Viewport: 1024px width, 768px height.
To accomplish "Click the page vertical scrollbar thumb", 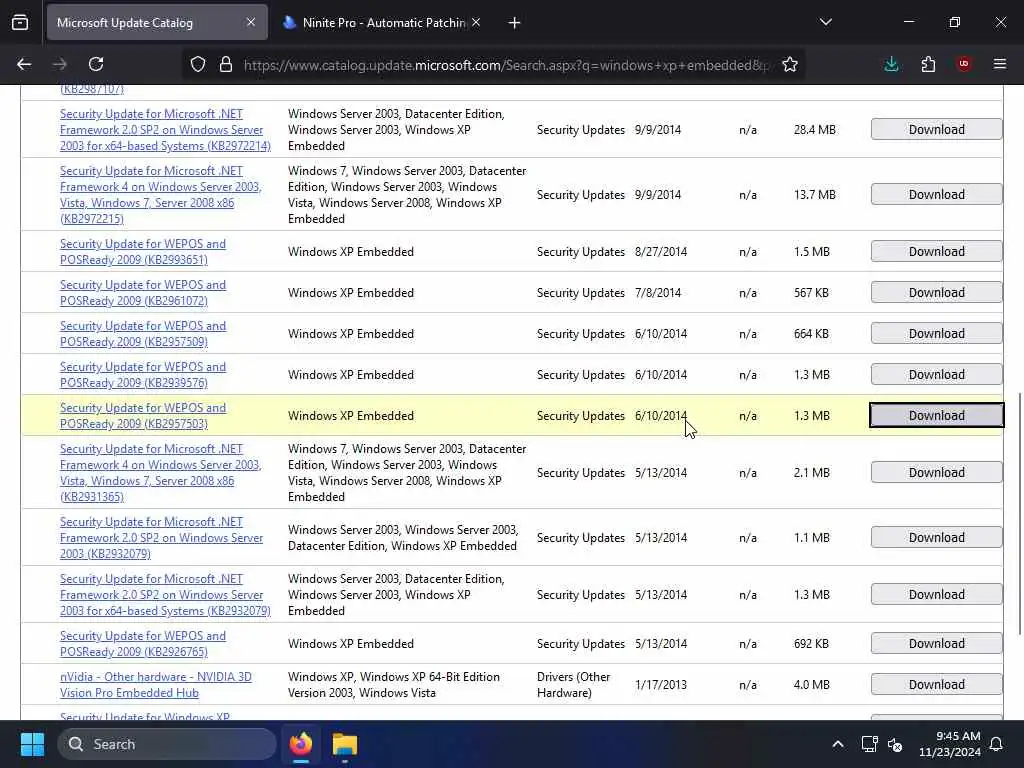I will (x=1019, y=513).
